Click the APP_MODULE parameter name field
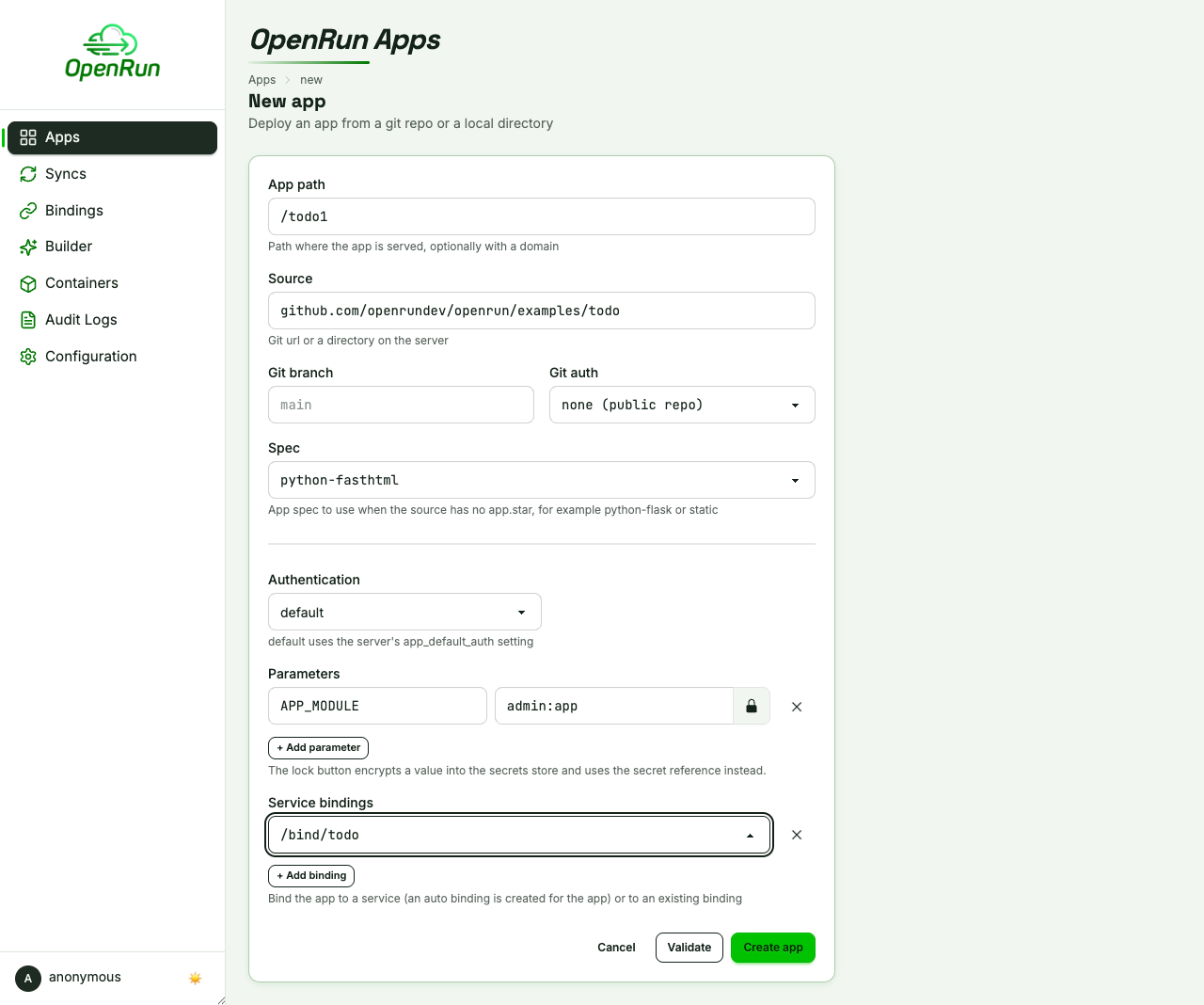The width and height of the screenshot is (1204, 1005). (377, 706)
